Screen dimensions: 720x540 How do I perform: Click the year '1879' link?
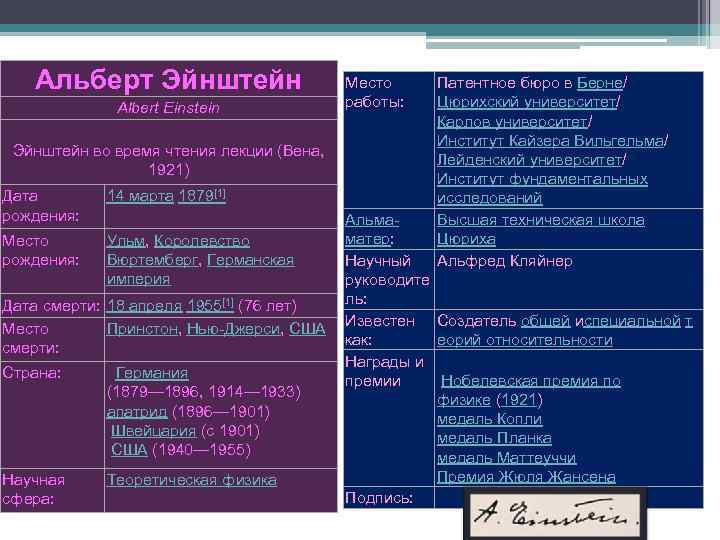tap(196, 196)
